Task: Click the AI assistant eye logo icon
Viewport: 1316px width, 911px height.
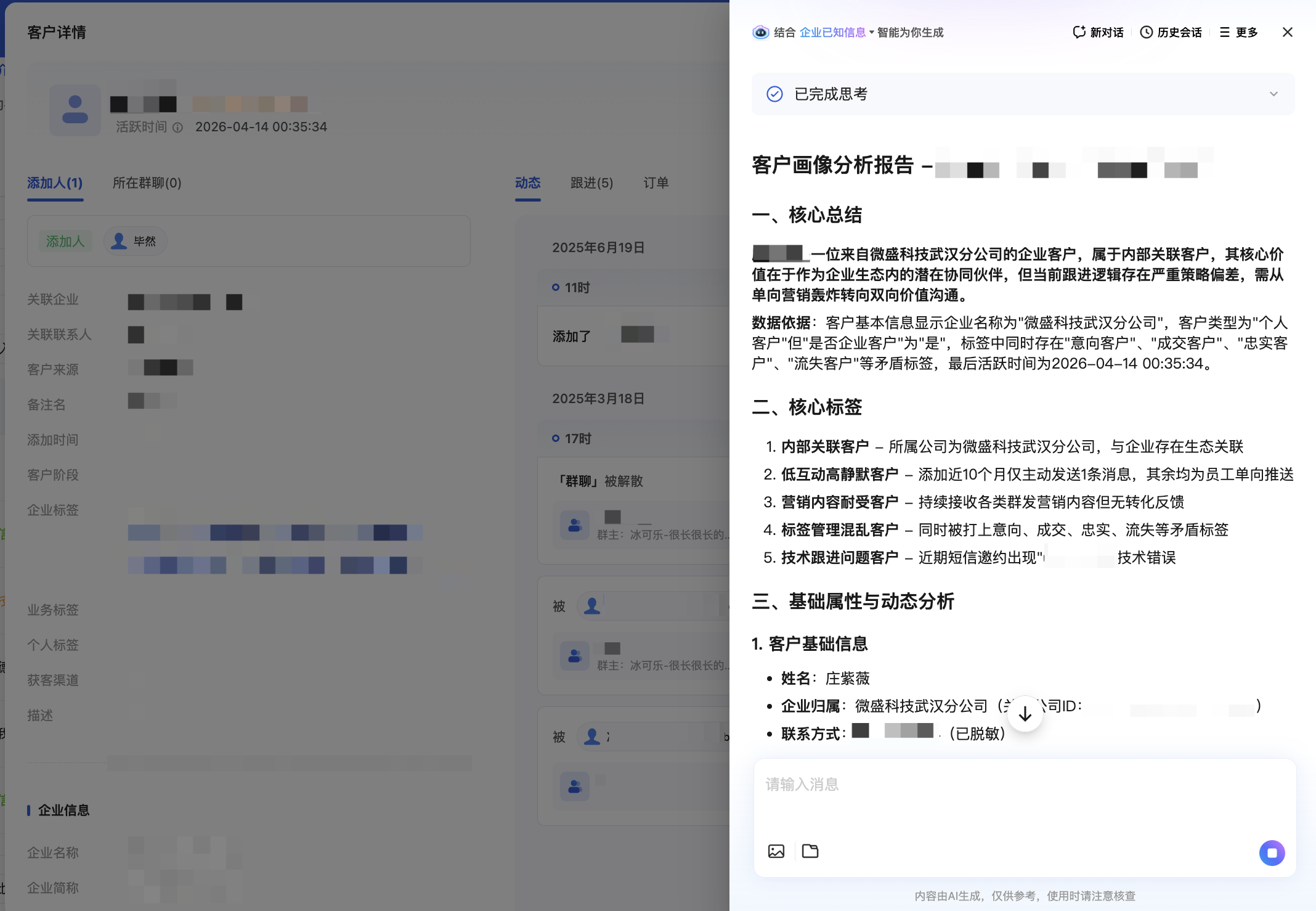Action: (761, 32)
